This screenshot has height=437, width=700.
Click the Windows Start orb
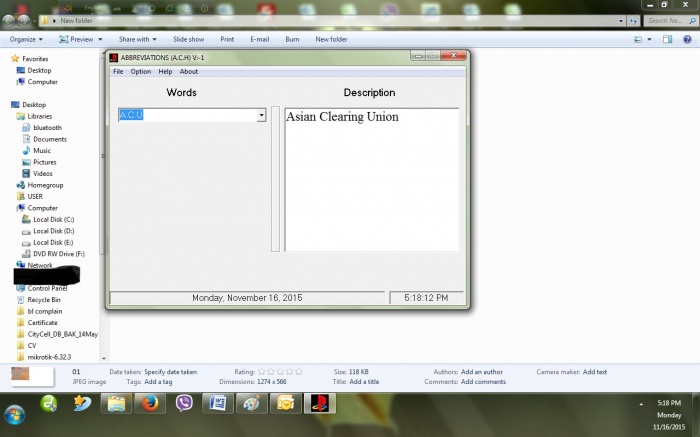point(16,413)
